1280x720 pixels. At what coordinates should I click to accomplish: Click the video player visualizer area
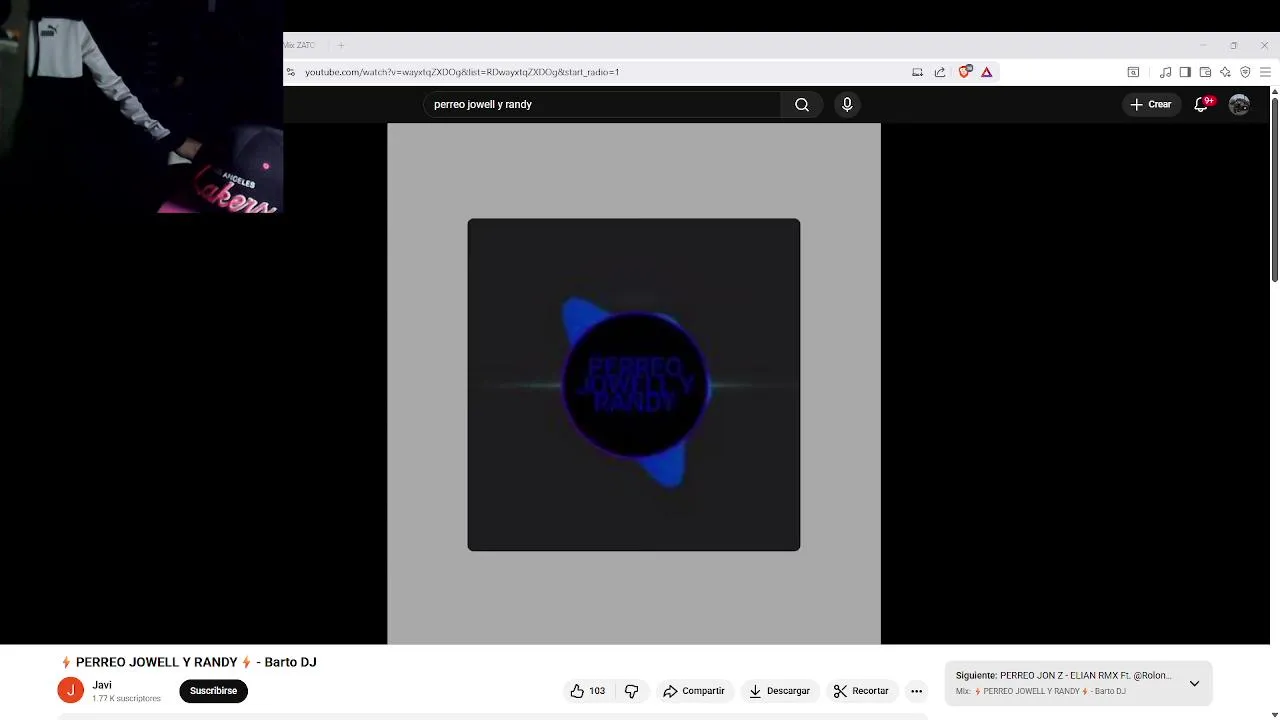pos(634,384)
